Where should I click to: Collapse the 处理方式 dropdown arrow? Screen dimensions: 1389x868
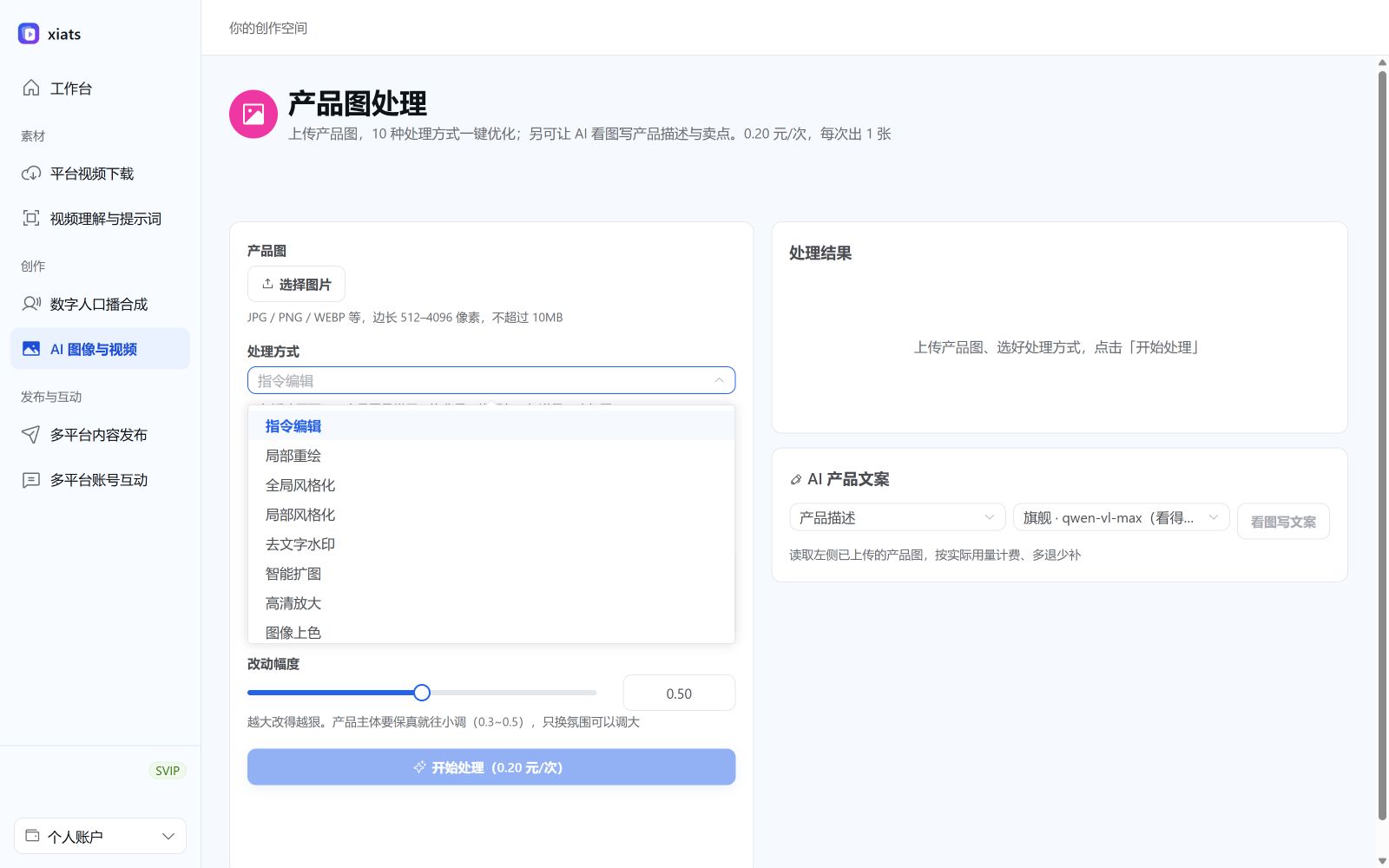[x=719, y=380]
